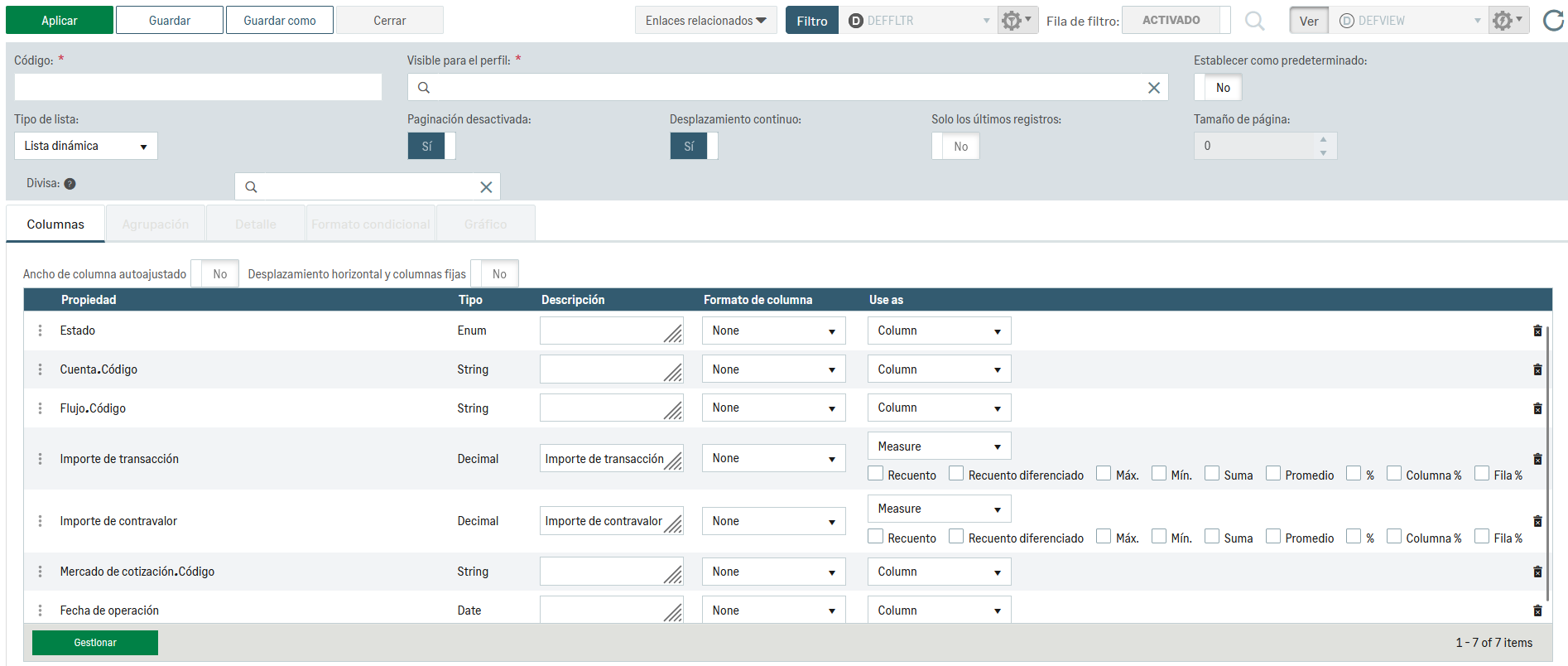Click drag handle for Cuenta.Código row
Image resolution: width=1568 pixels, height=666 pixels.
click(40, 369)
